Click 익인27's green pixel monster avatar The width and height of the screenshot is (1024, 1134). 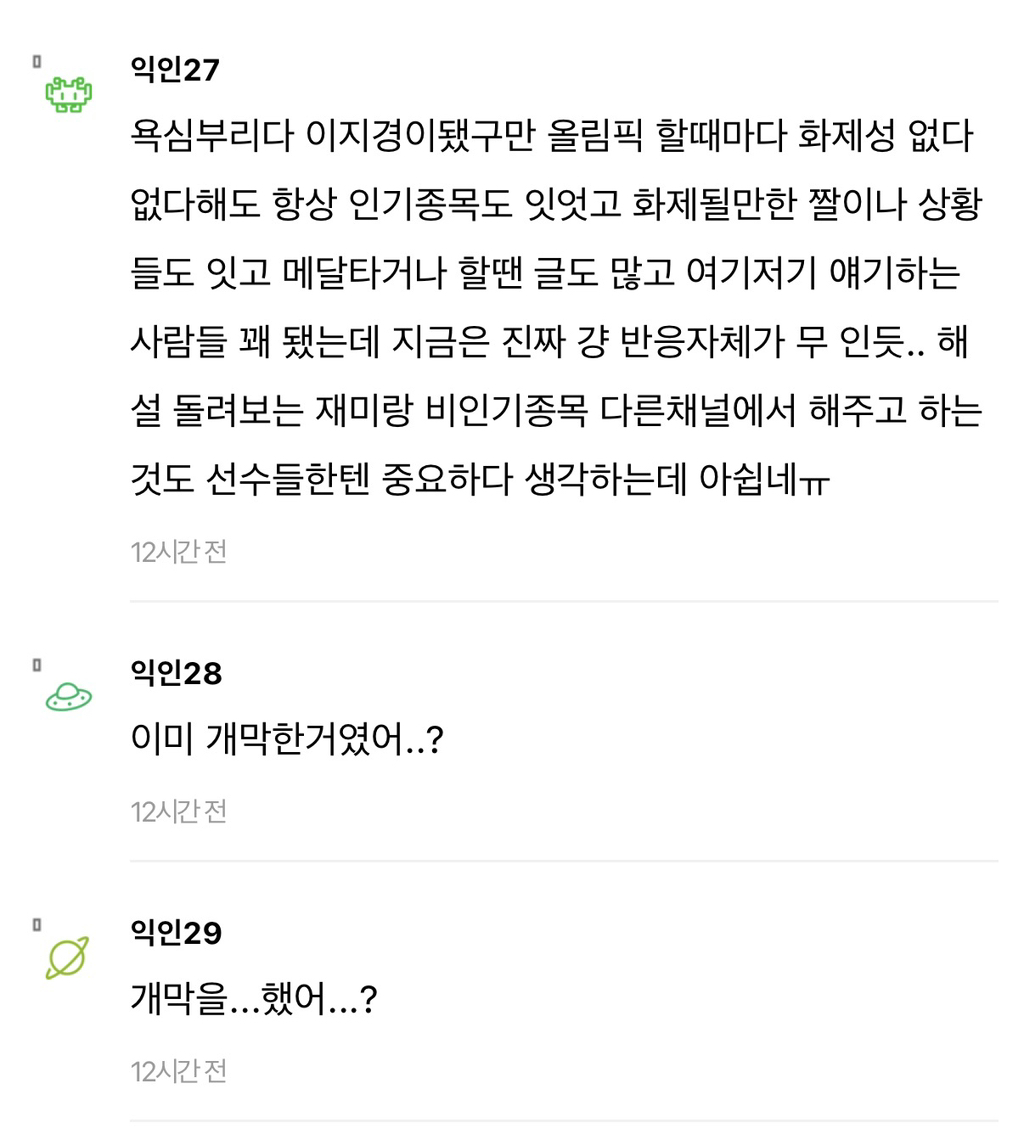pos(68,95)
